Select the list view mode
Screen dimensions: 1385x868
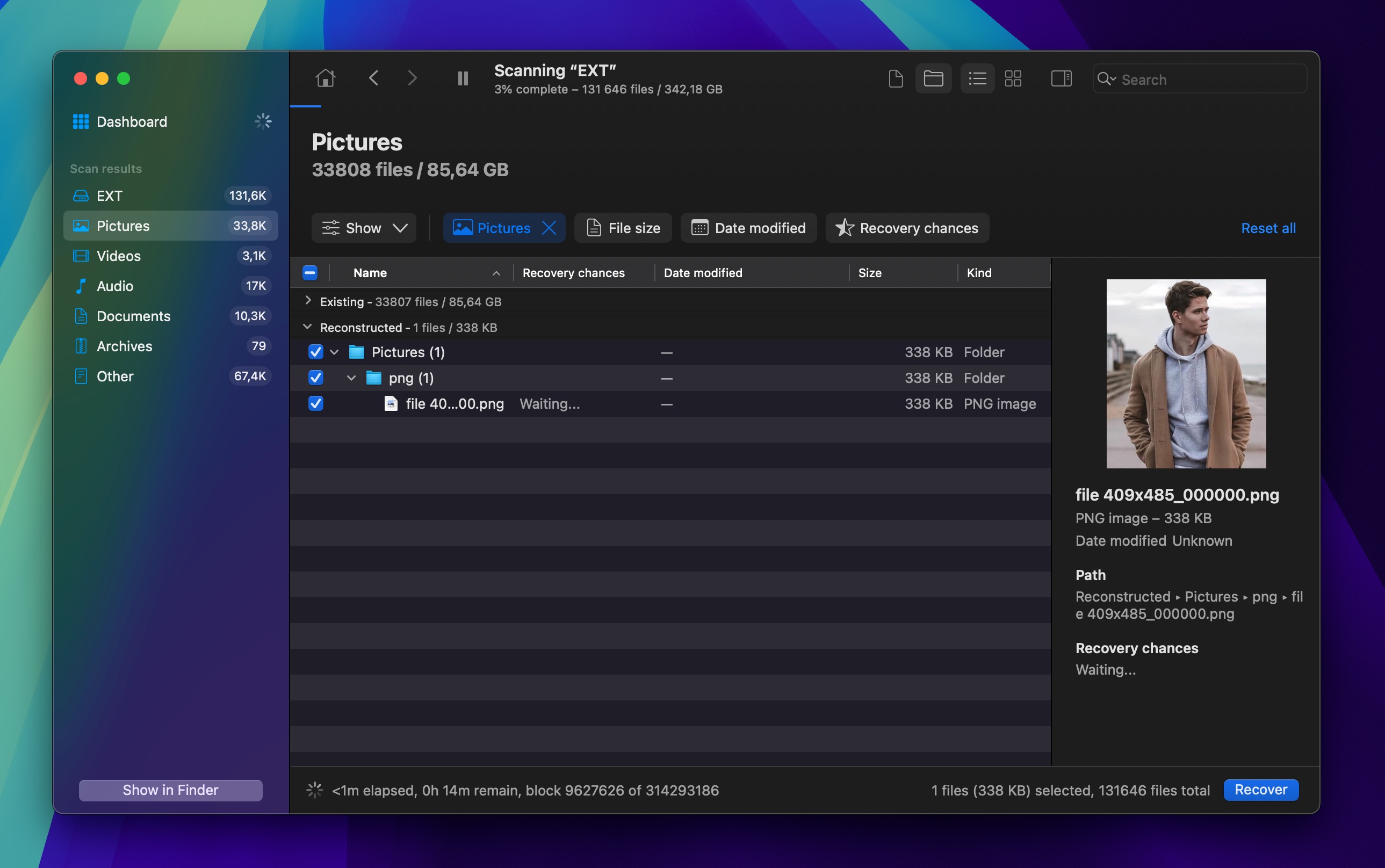coord(977,78)
